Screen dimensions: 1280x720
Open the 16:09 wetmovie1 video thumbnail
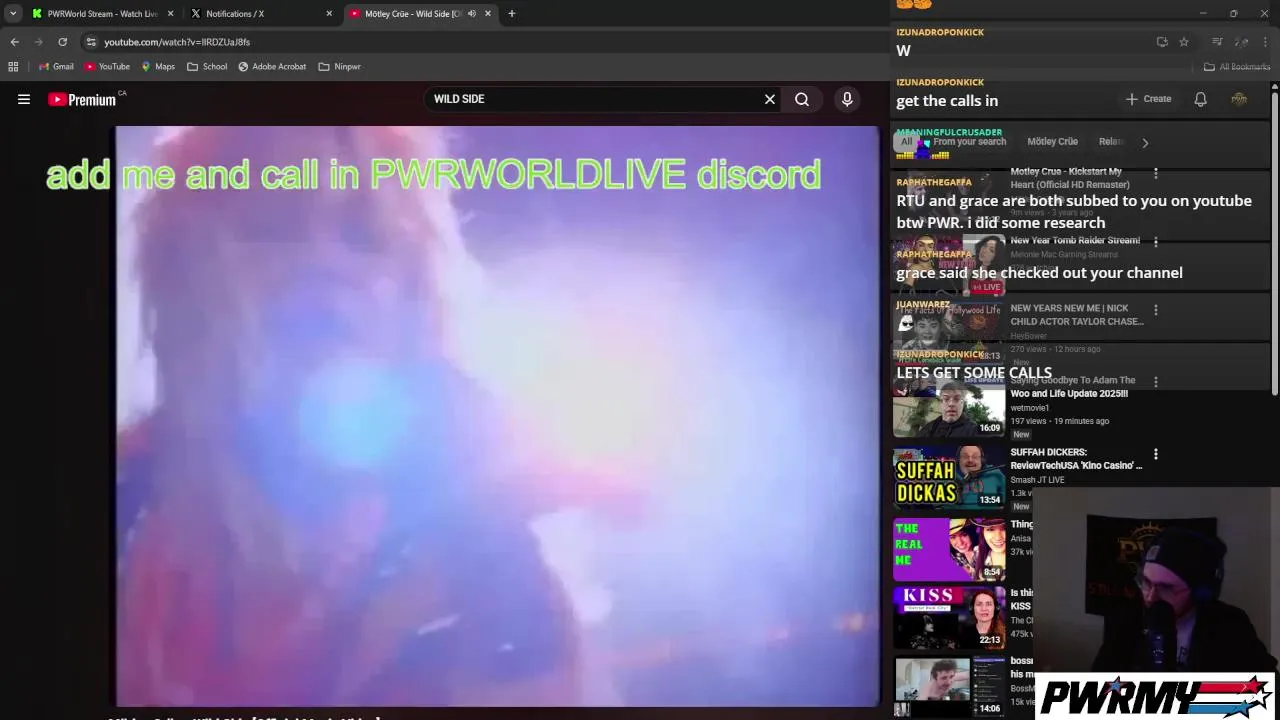(949, 406)
